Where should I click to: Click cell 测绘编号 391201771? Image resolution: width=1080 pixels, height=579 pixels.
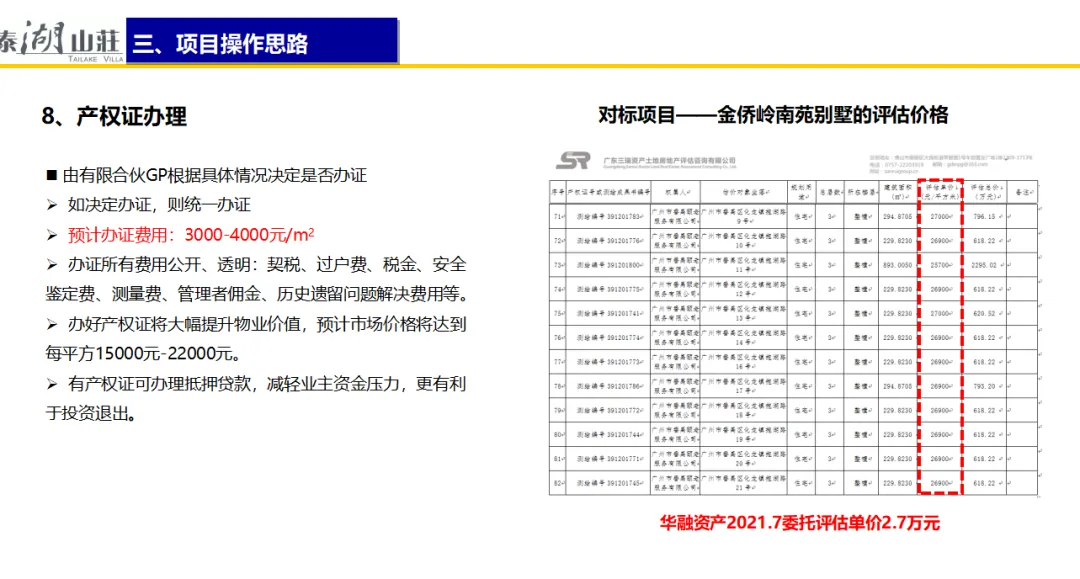tap(609, 459)
